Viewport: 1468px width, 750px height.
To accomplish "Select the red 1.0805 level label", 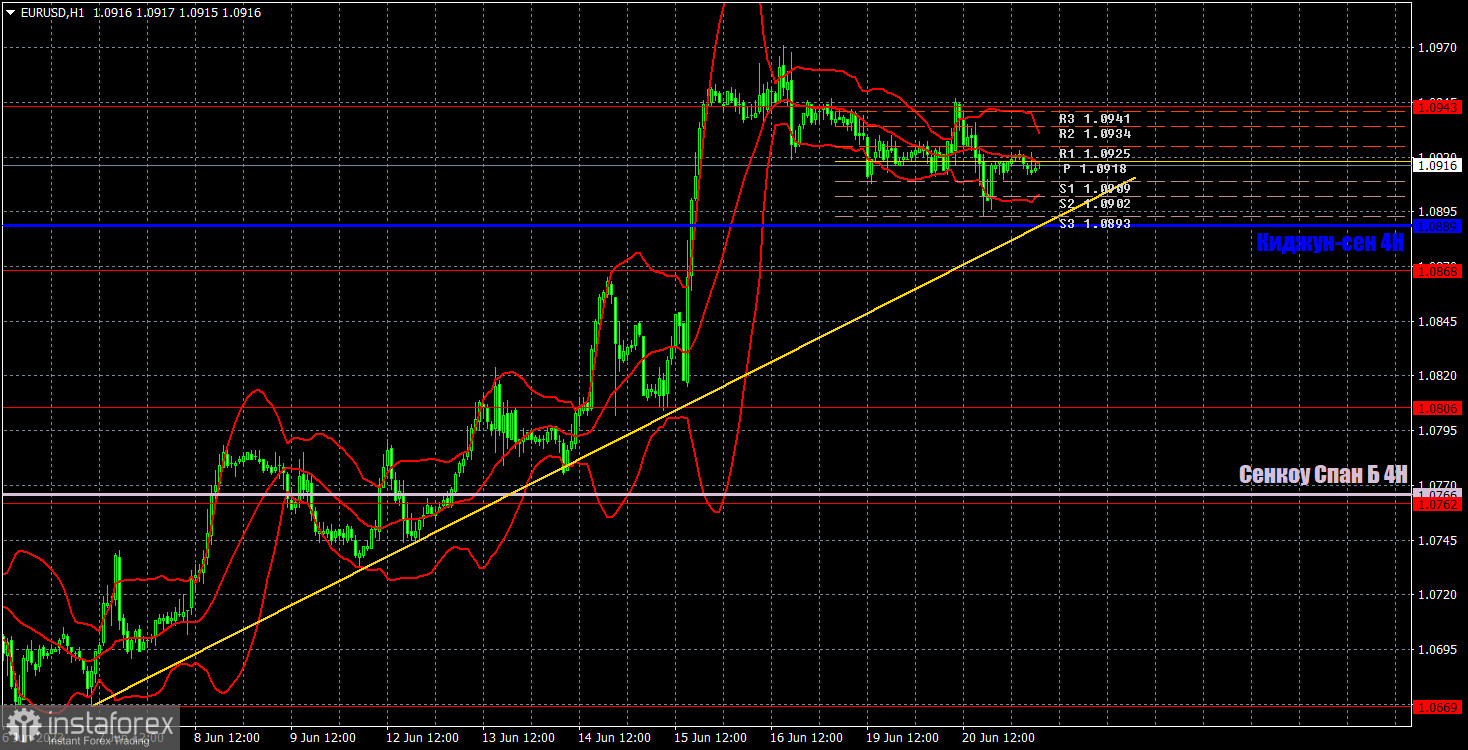I will pyautogui.click(x=1438, y=408).
